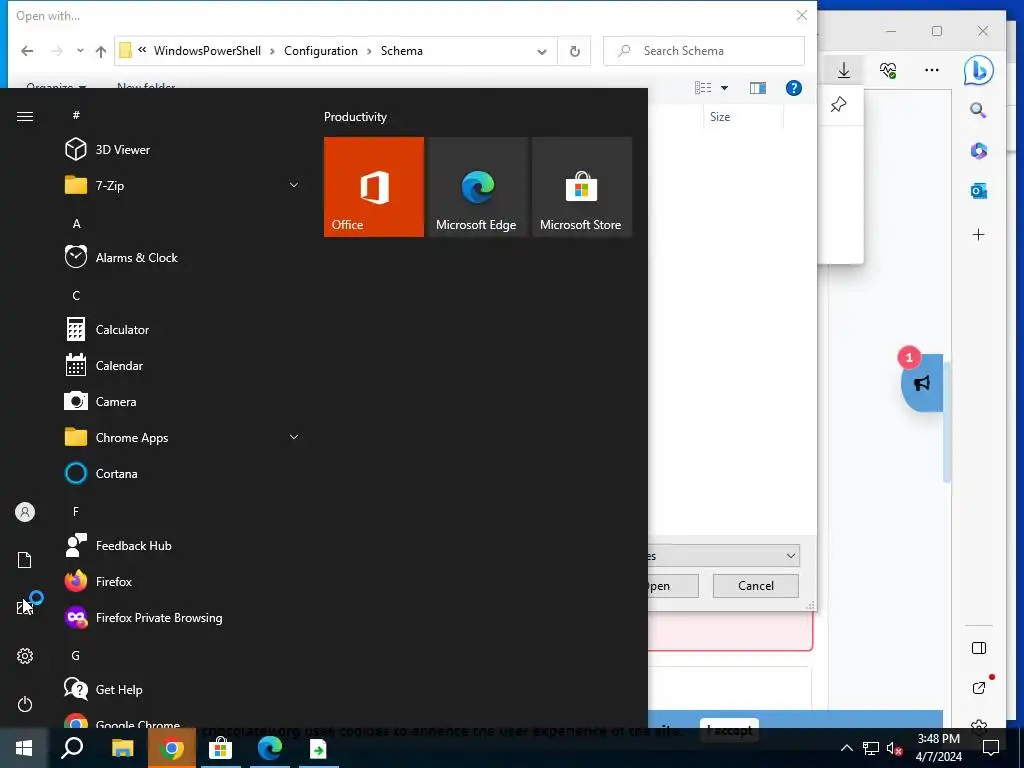Open the dialog Help icon
The height and width of the screenshot is (768, 1024).
[x=793, y=88]
